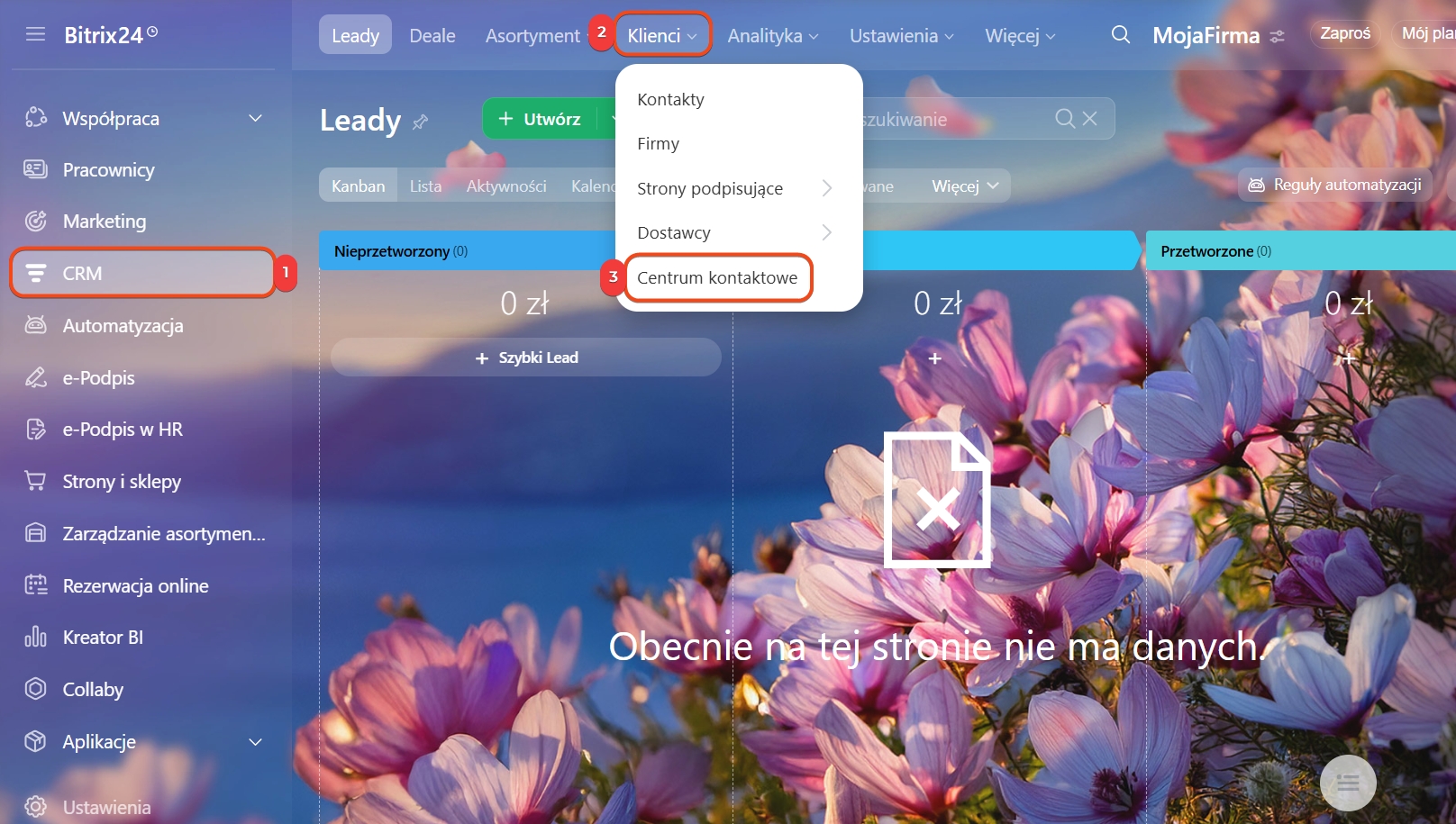Viewport: 1456px width, 824px height.
Task: Click the search input field
Action: click(955, 119)
